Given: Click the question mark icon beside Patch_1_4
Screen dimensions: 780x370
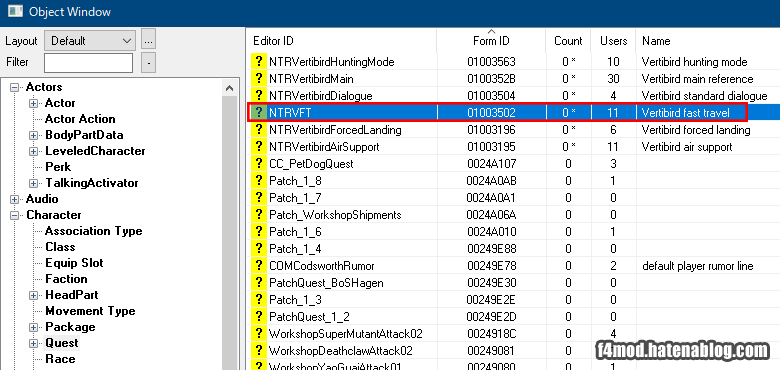Looking at the screenshot, I should coord(259,249).
